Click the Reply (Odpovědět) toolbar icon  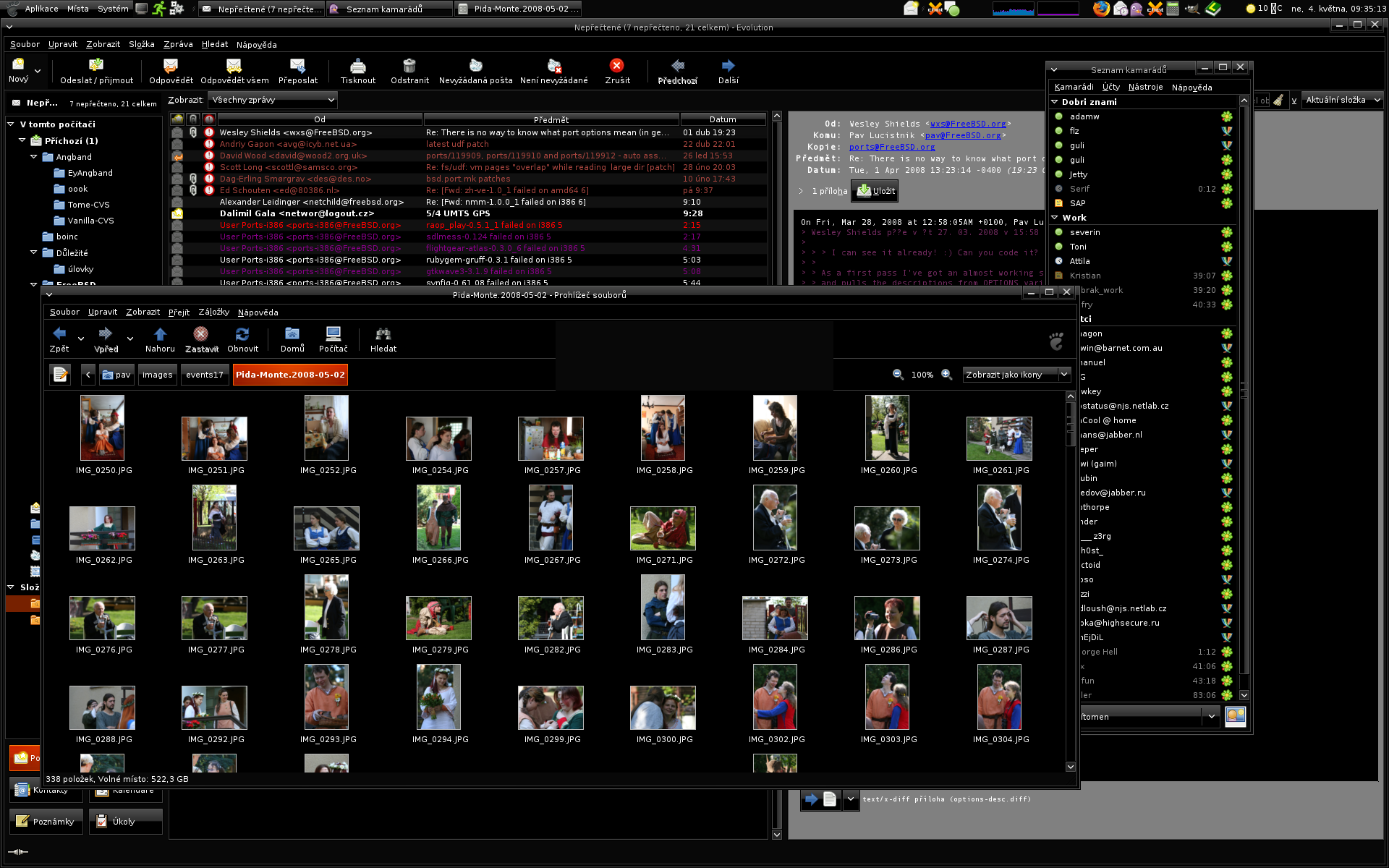tap(171, 67)
